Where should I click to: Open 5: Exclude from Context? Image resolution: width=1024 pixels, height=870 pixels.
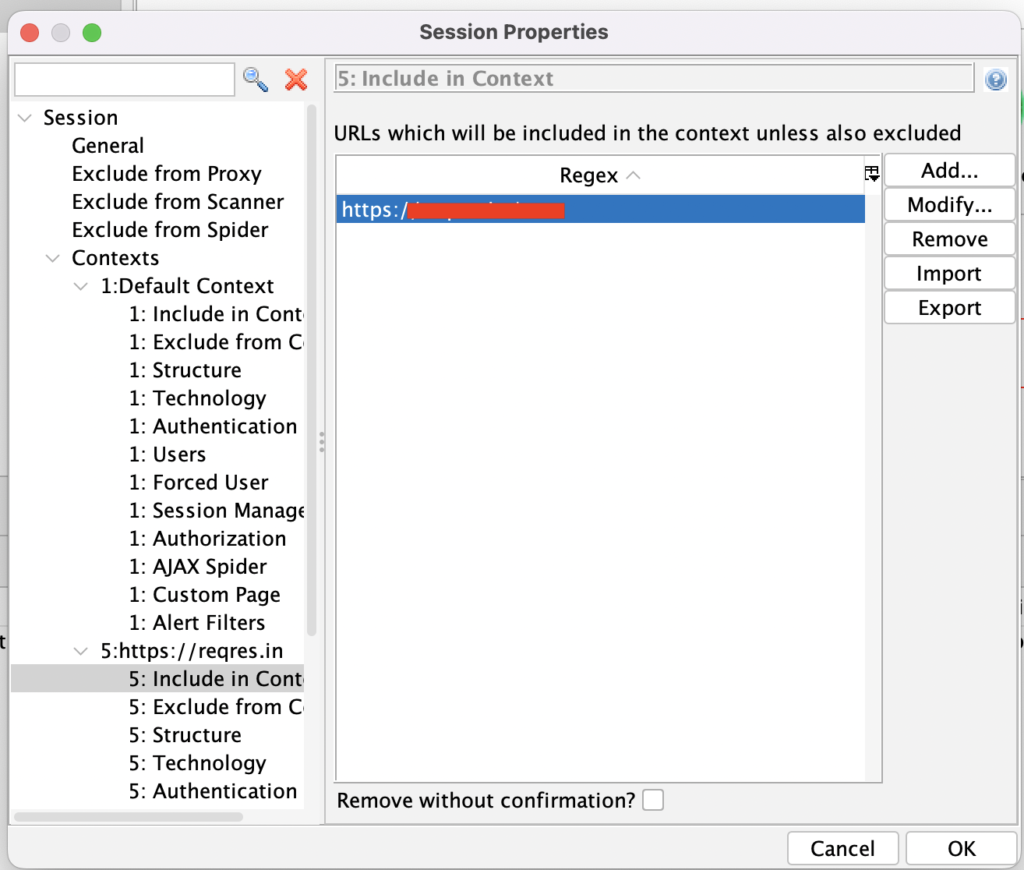pyautogui.click(x=216, y=707)
